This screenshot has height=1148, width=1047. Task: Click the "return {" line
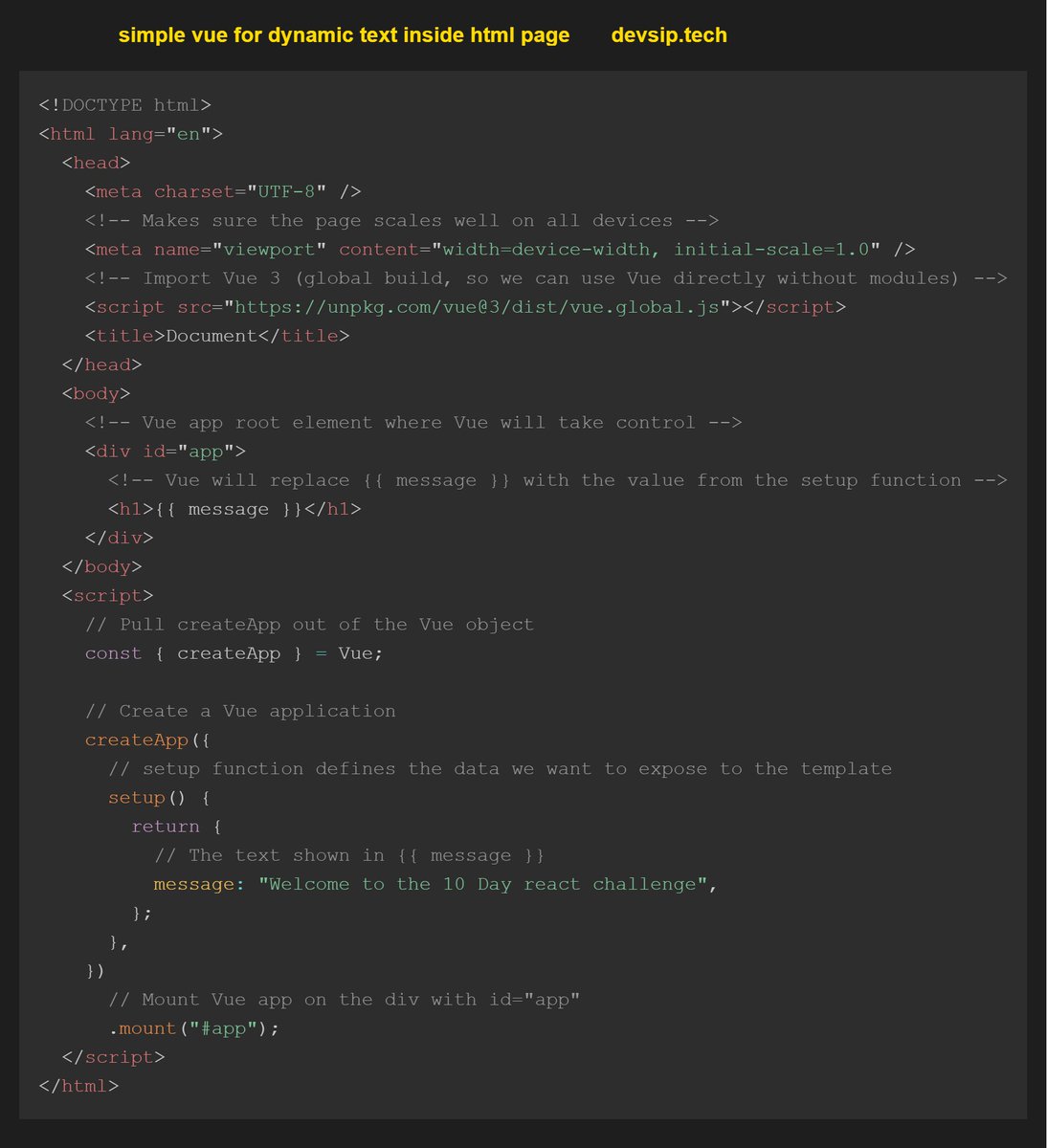pos(177,826)
